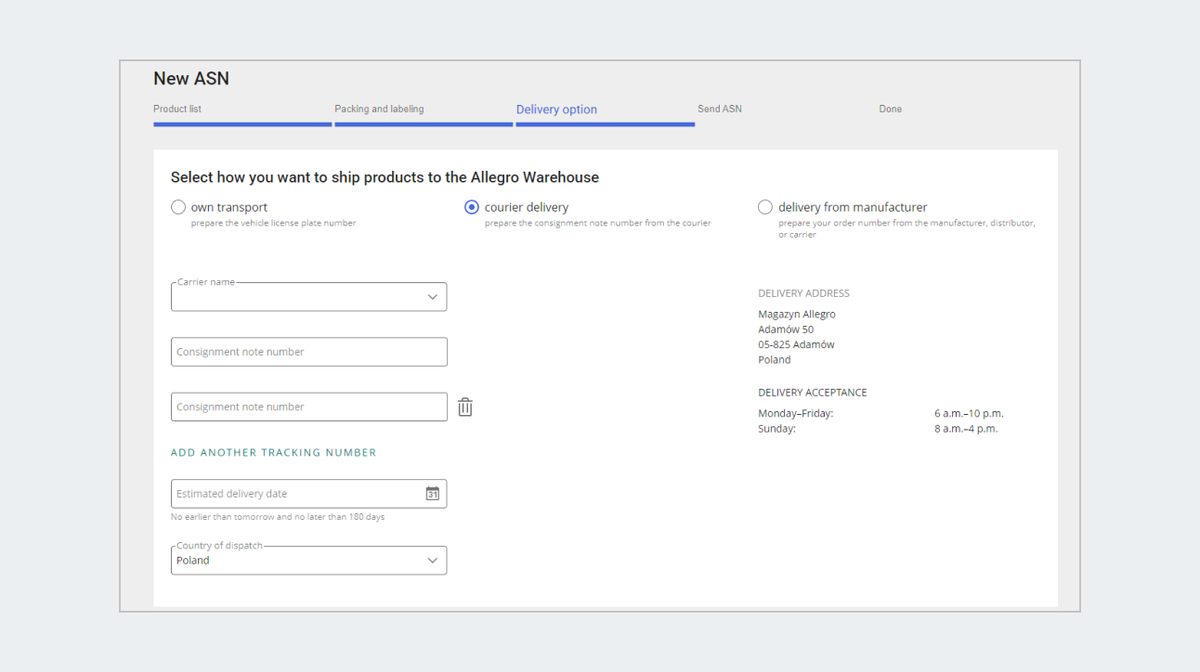The image size is (1200, 672).
Task: Expand the Country of dispatch dropdown
Action: [309, 560]
